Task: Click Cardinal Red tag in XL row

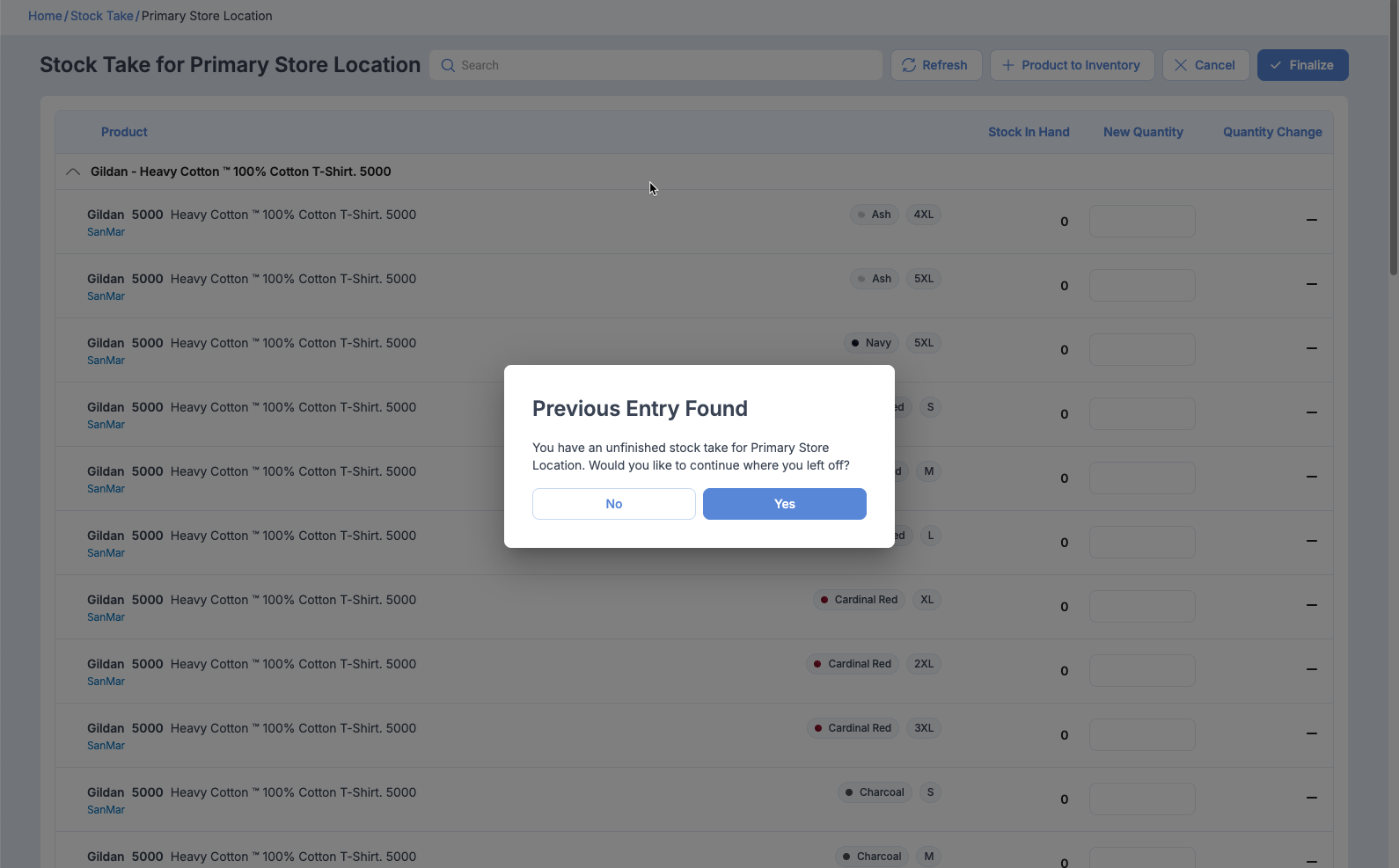Action: (x=859, y=600)
